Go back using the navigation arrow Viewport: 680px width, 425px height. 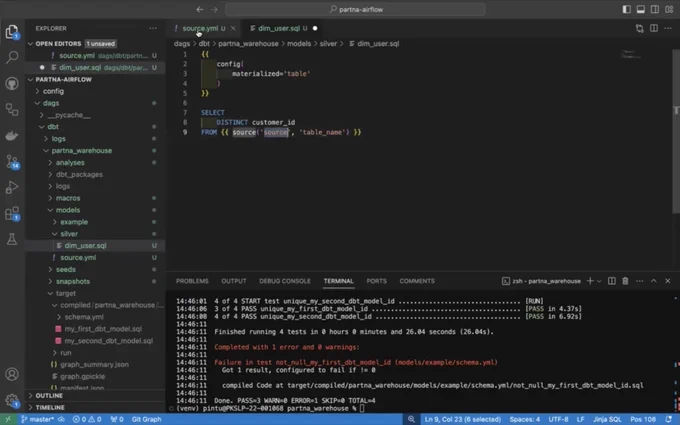click(199, 9)
